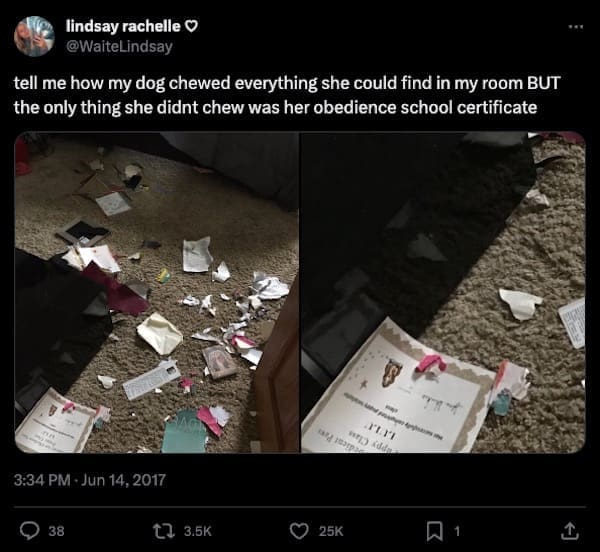Image resolution: width=600 pixels, height=552 pixels.
Task: Open the share upload icon
Action: coord(570,531)
